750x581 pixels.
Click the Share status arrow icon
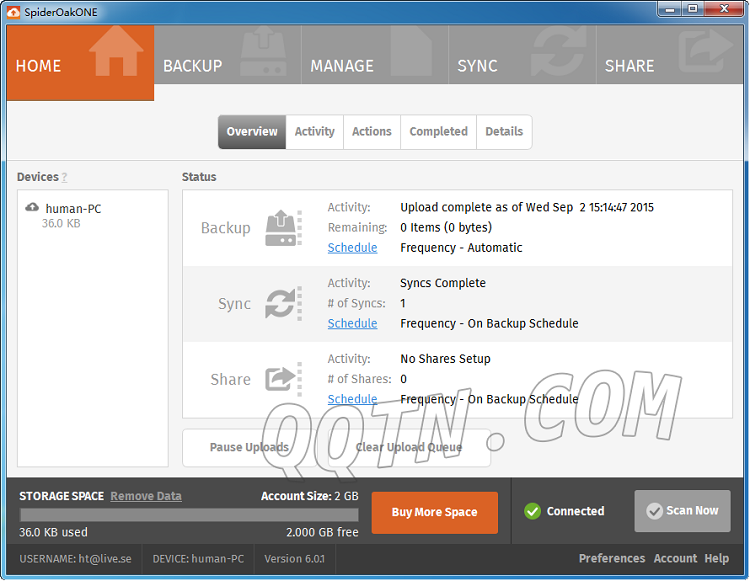tap(282, 379)
